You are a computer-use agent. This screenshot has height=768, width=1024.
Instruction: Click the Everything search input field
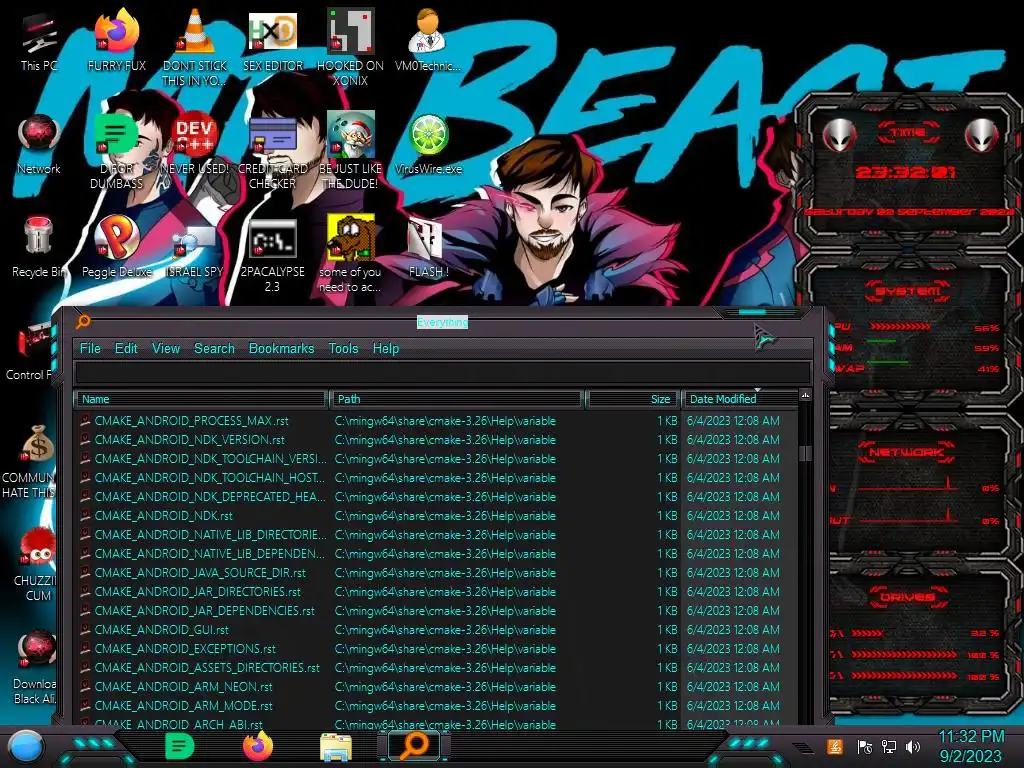[443, 374]
